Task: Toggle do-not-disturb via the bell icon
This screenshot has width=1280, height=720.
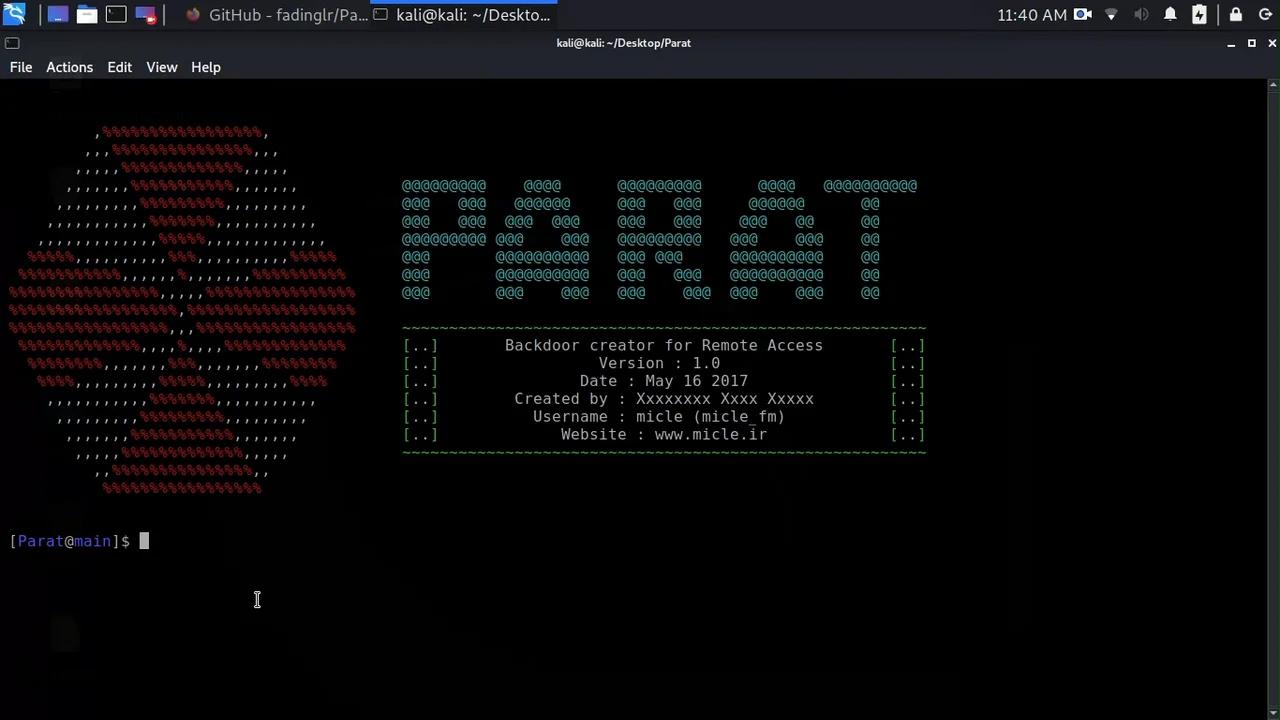Action: point(1170,14)
